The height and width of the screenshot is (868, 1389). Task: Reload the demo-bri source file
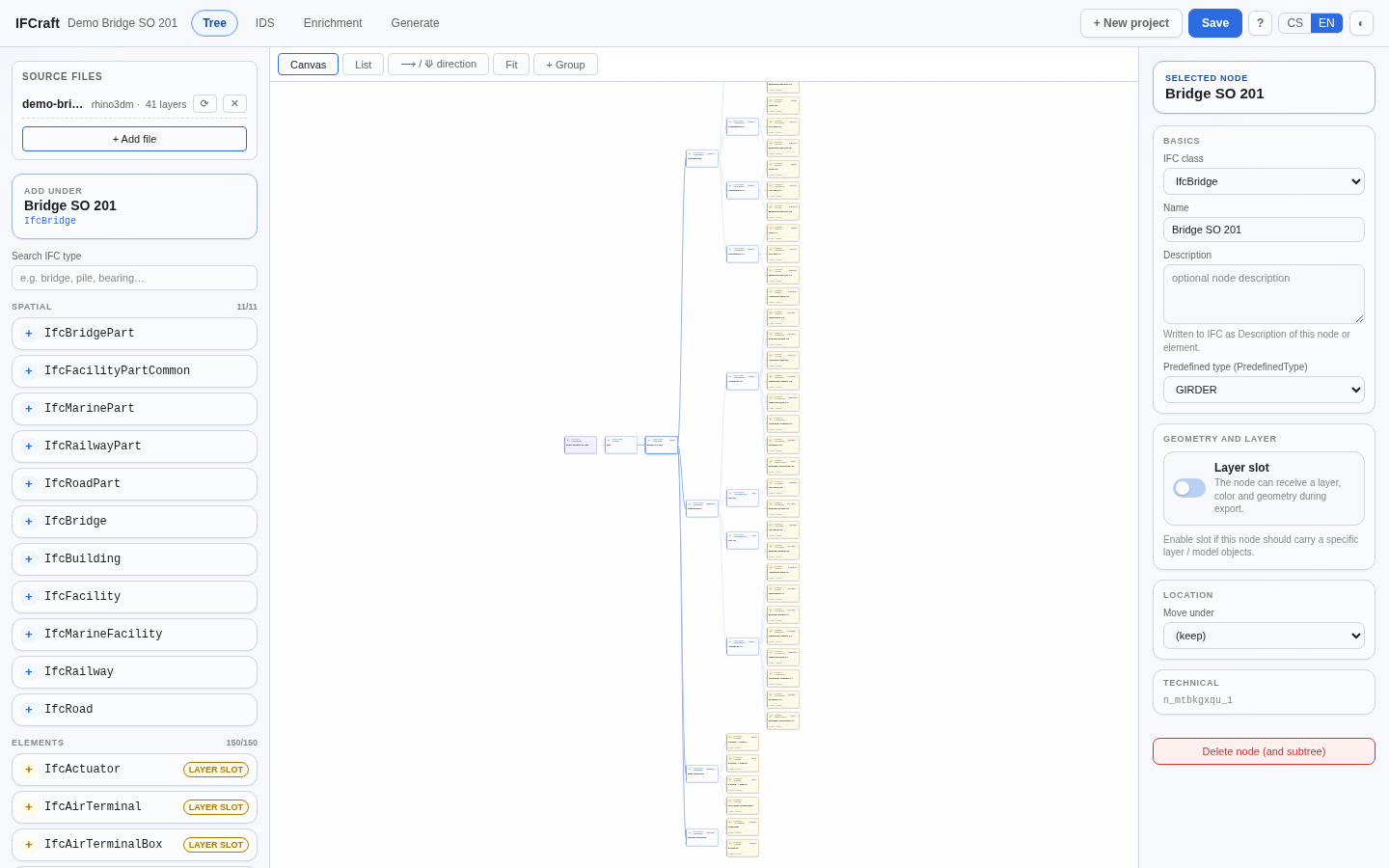204,104
